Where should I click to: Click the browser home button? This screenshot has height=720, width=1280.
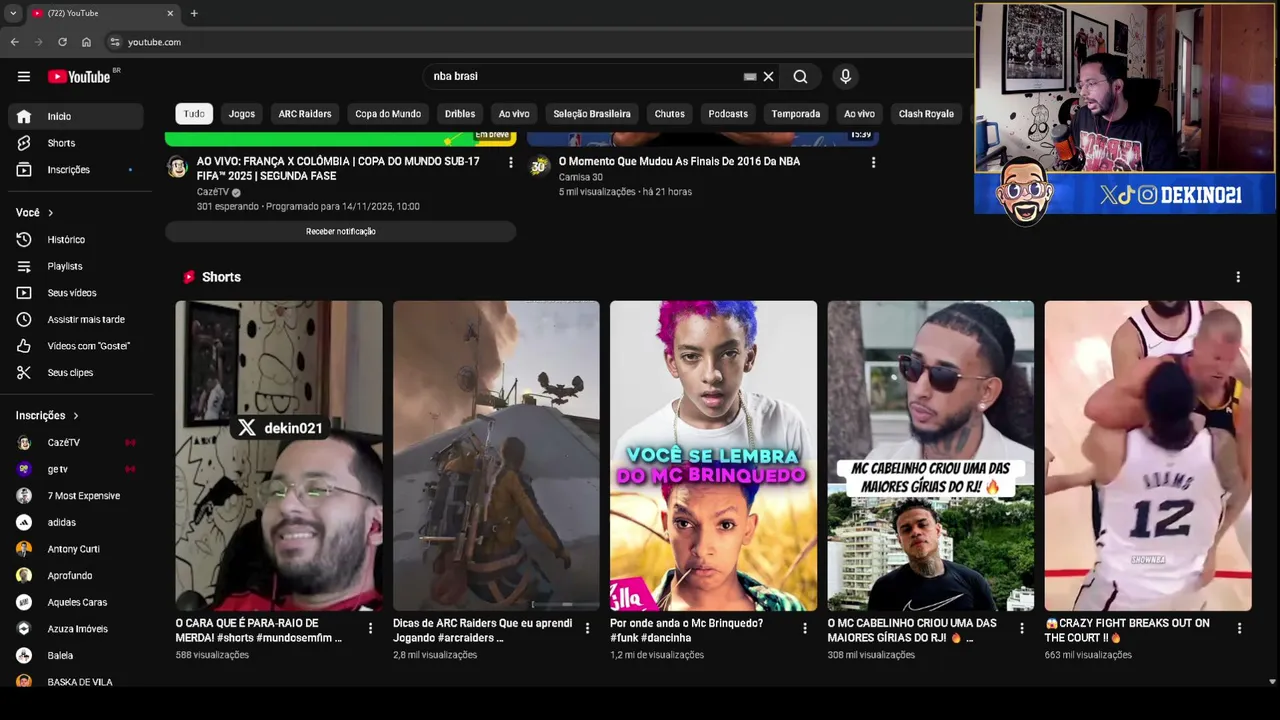(x=86, y=42)
